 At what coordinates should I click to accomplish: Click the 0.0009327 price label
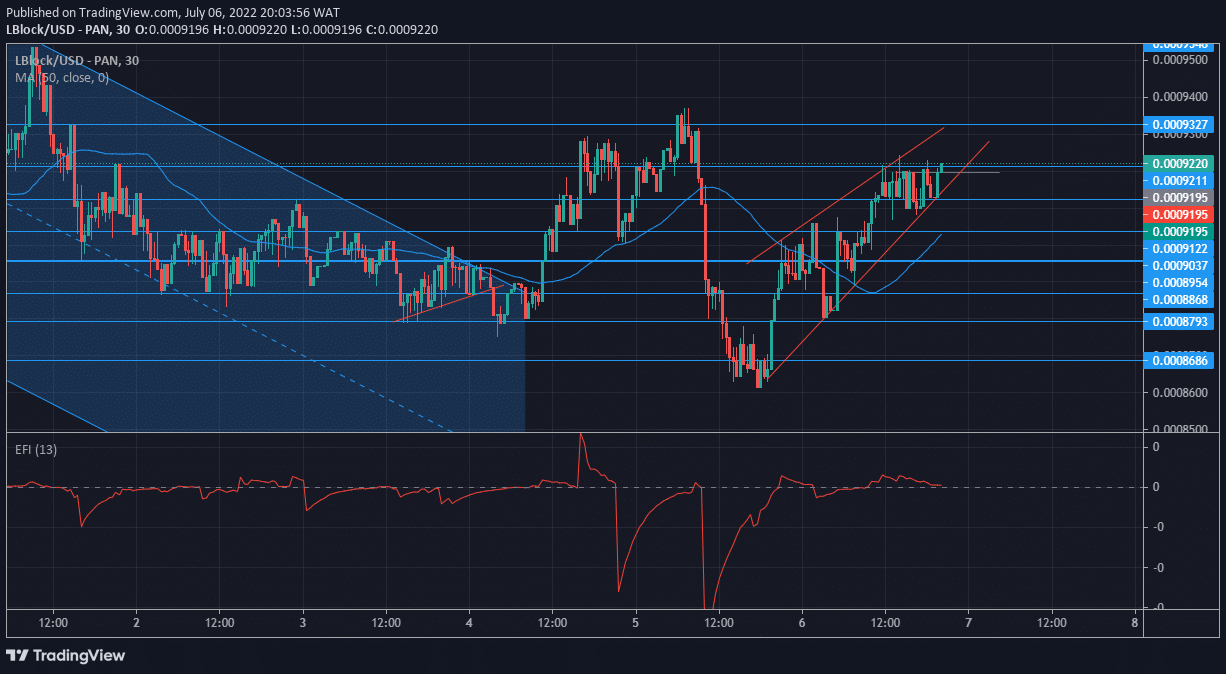click(1181, 126)
